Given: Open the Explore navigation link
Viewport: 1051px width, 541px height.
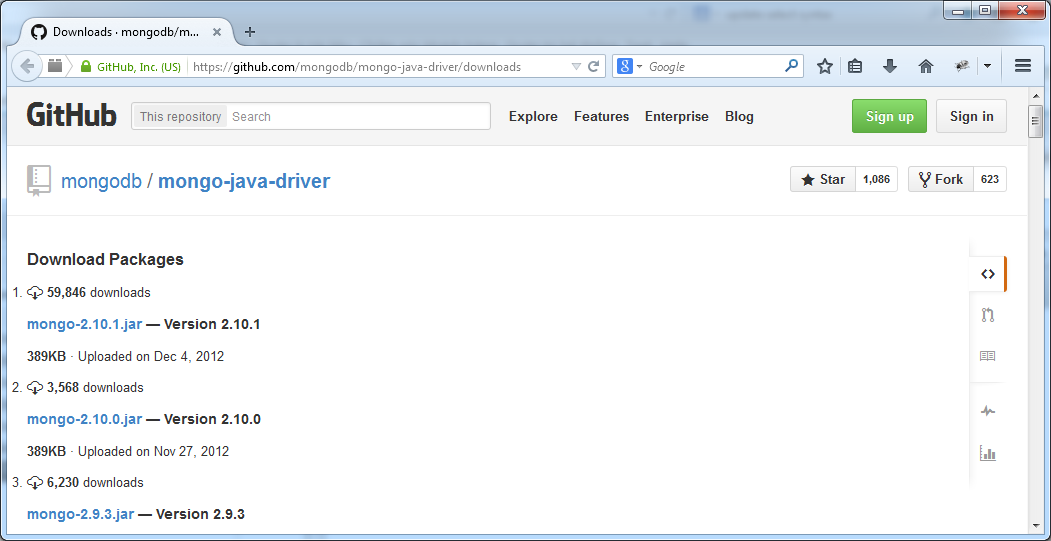Looking at the screenshot, I should 533,116.
